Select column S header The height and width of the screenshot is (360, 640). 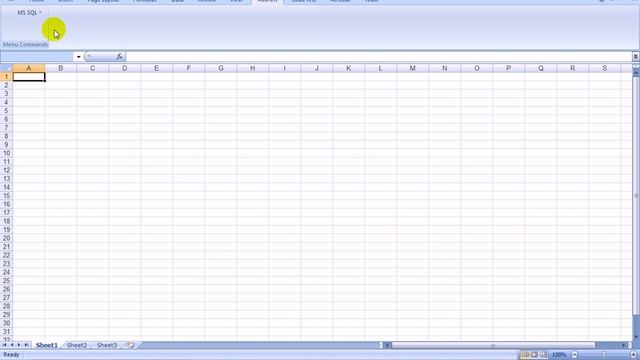click(604, 68)
